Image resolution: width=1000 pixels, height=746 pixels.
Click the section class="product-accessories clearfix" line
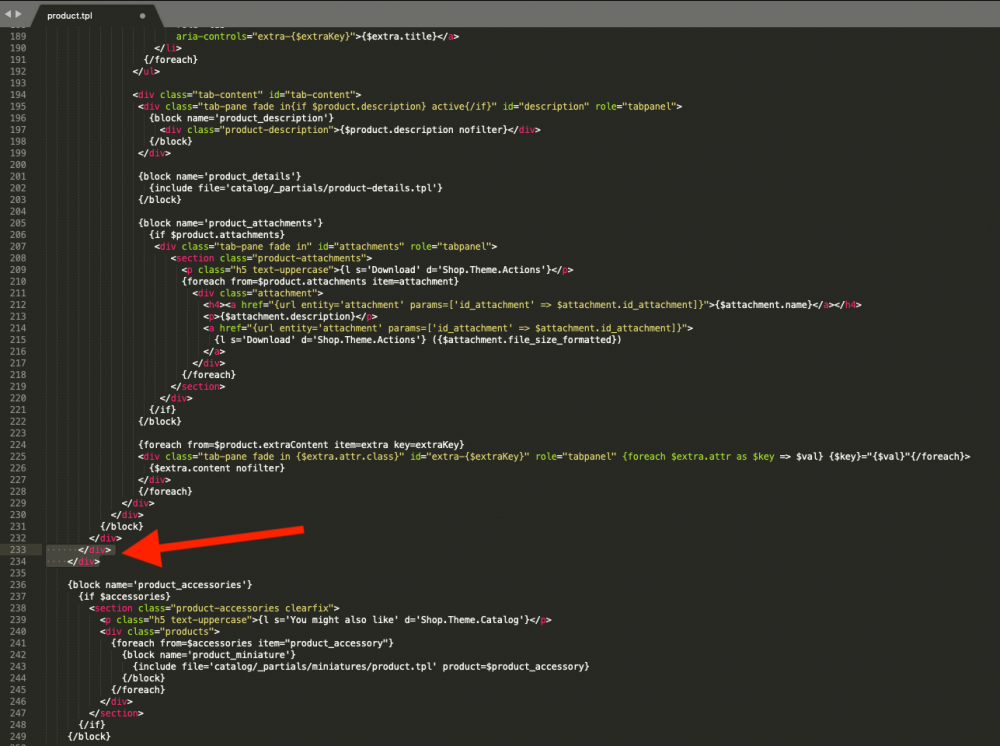pyautogui.click(x=214, y=608)
